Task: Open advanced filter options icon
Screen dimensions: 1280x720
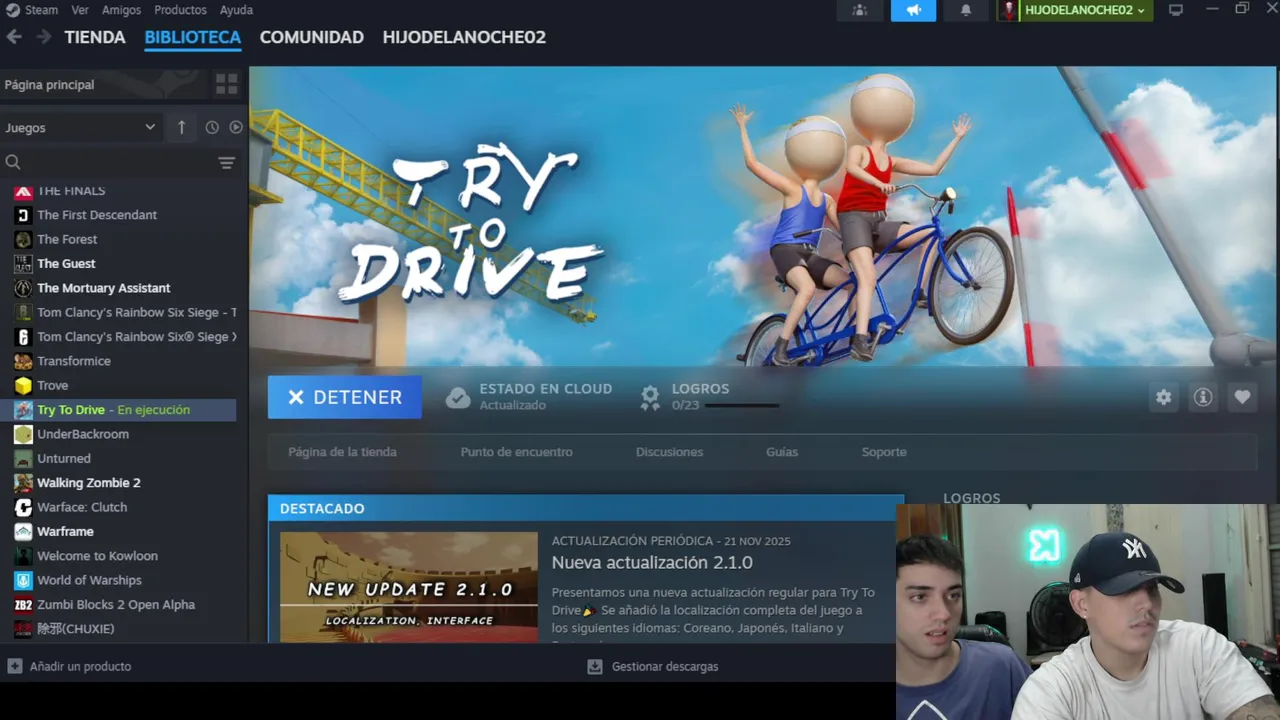Action: click(x=227, y=162)
